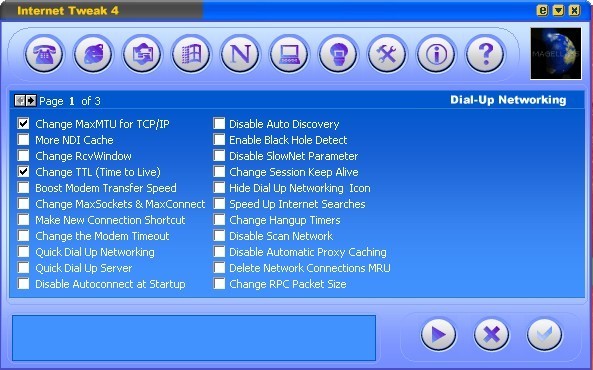
Task: Open the Internet Explorer tweaks section
Action: tap(93, 54)
